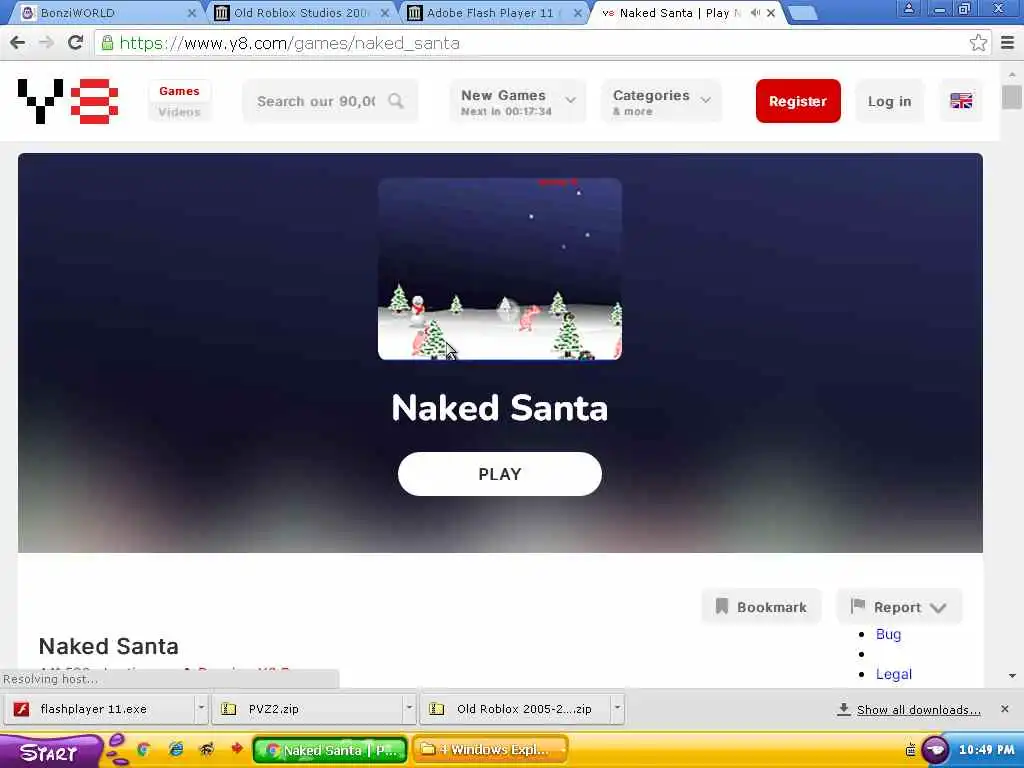The image size is (1024, 768).
Task: Click the search magnifier icon
Action: [396, 101]
